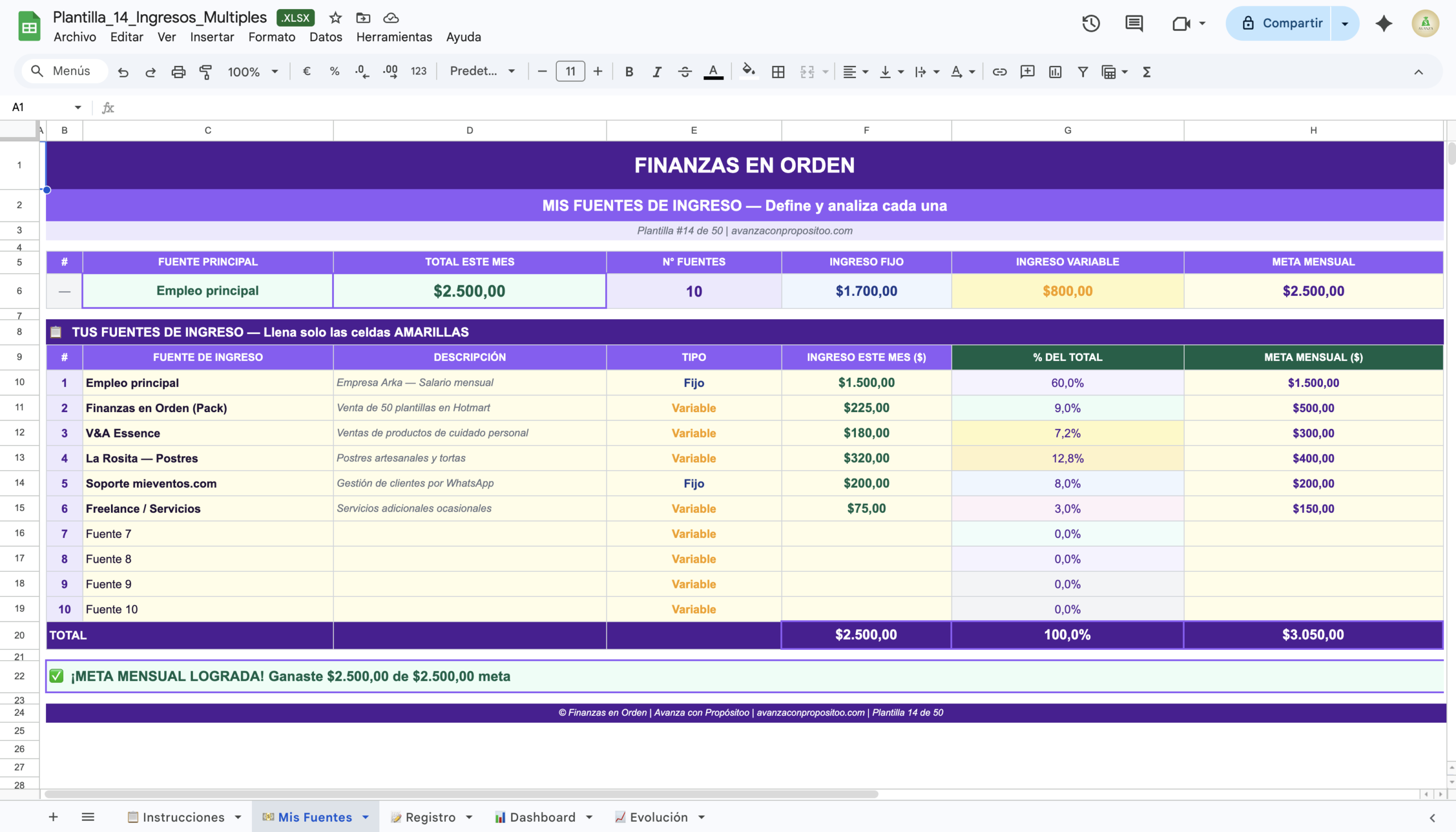
Task: Toggle bold formatting
Action: tap(628, 72)
